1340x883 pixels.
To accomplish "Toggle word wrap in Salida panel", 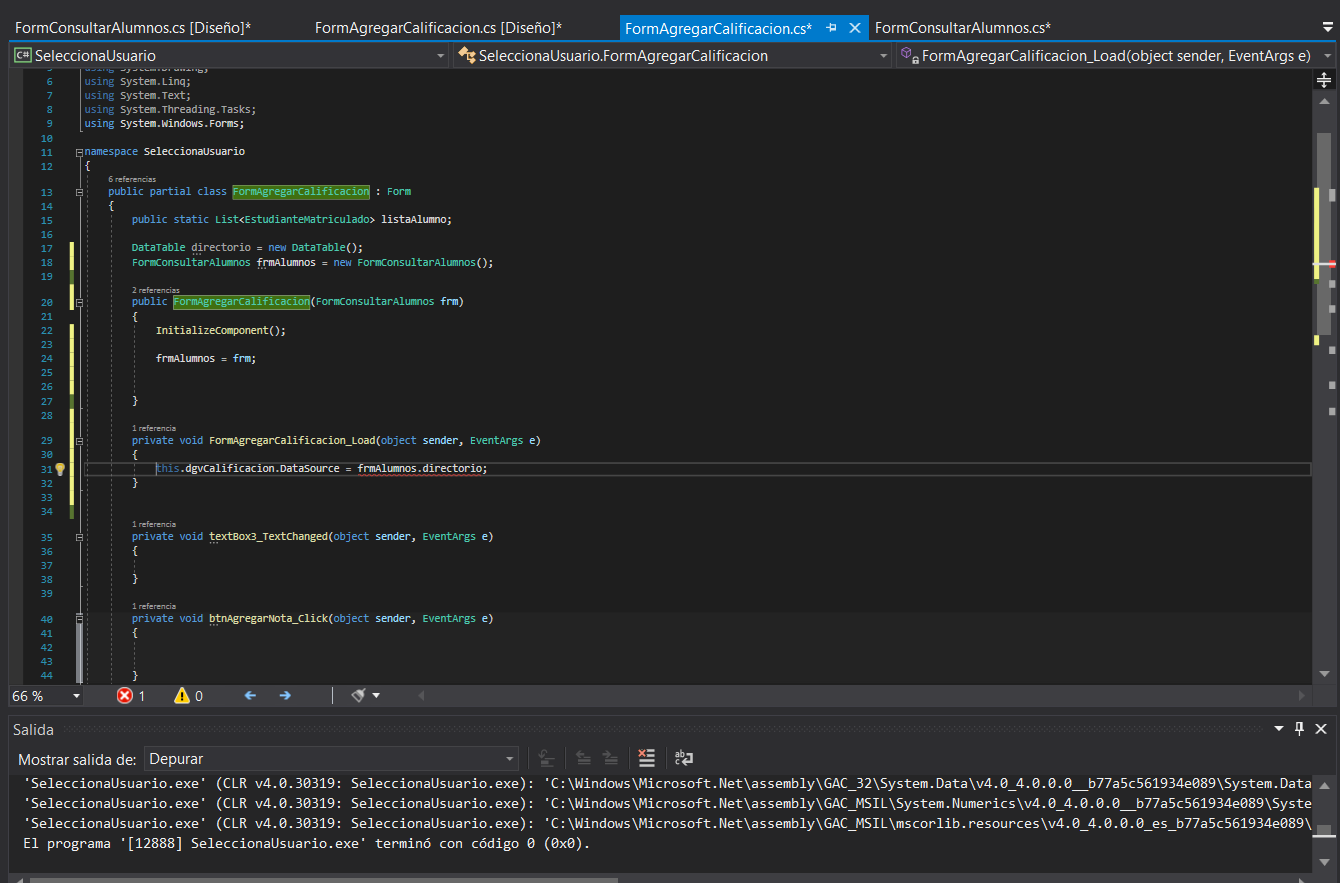I will 684,759.
